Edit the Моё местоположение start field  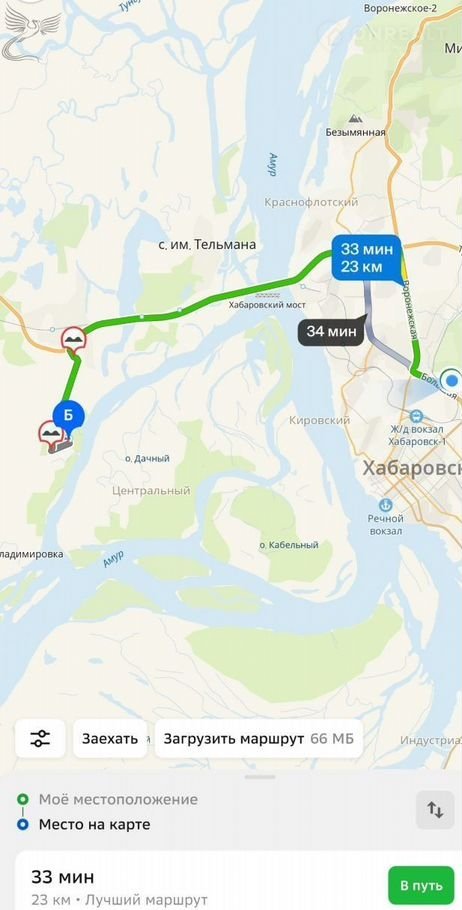click(118, 799)
